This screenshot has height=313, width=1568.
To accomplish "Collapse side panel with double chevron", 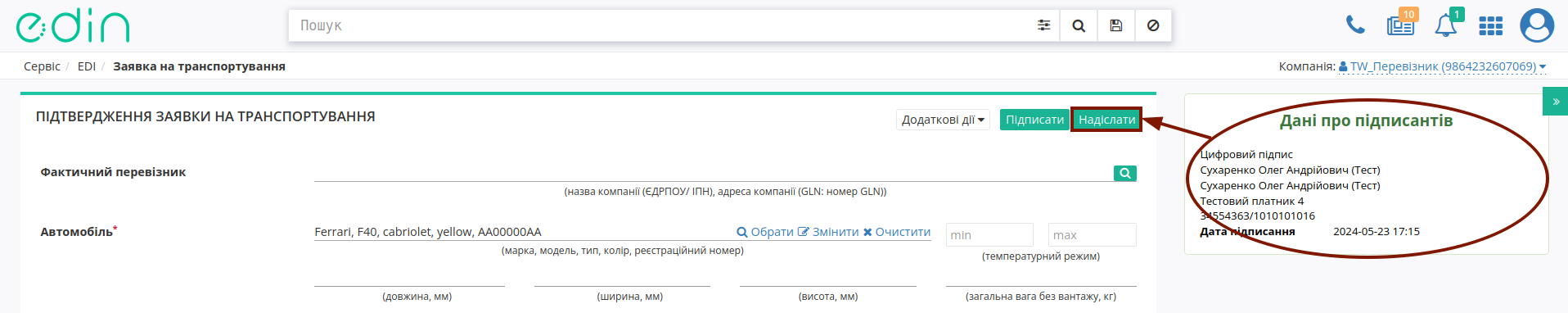I will pos(1556,102).
